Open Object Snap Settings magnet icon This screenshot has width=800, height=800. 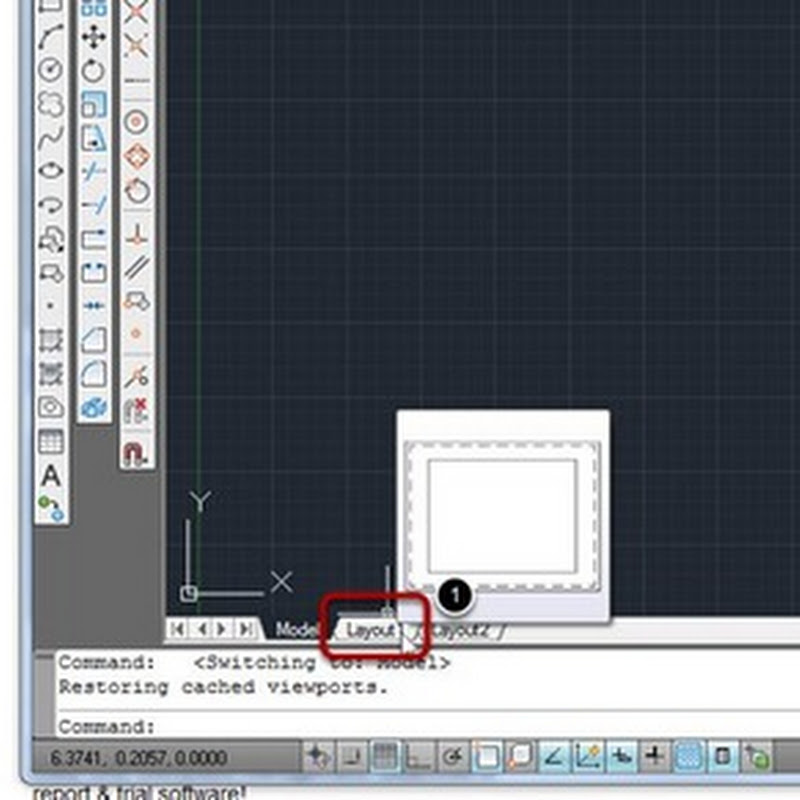click(137, 453)
